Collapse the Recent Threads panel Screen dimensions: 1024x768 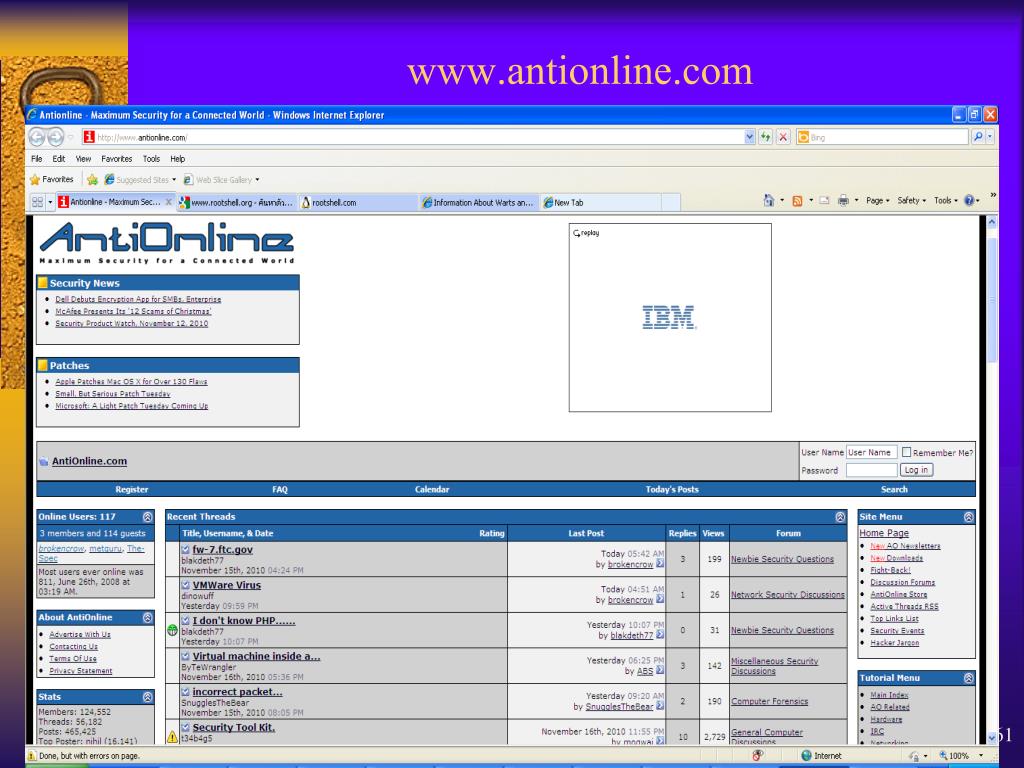(x=840, y=517)
